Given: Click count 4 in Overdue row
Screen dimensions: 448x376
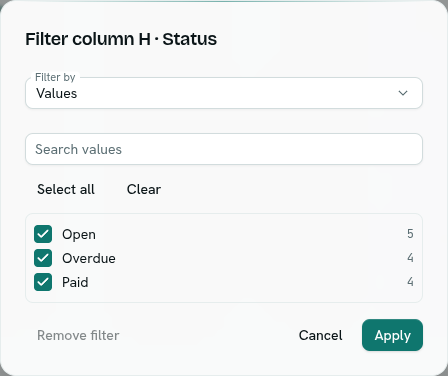Looking at the screenshot, I should click(410, 258).
